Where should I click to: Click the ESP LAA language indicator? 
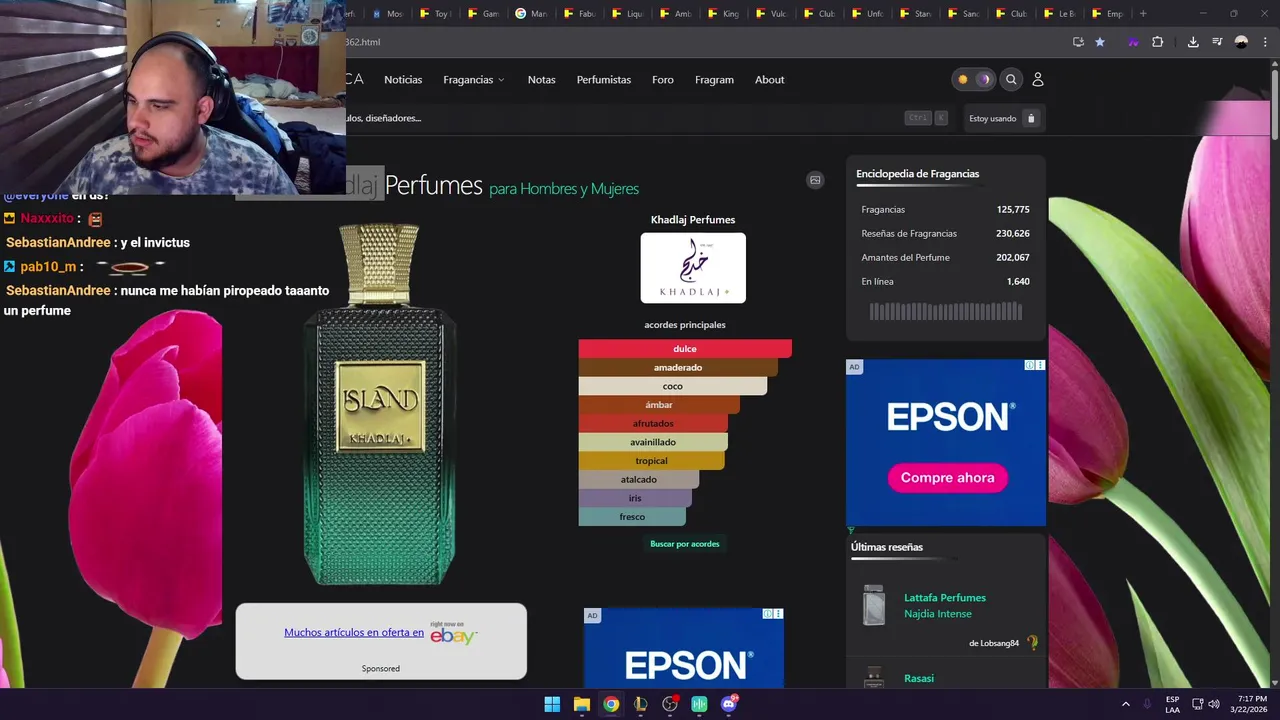(1172, 704)
